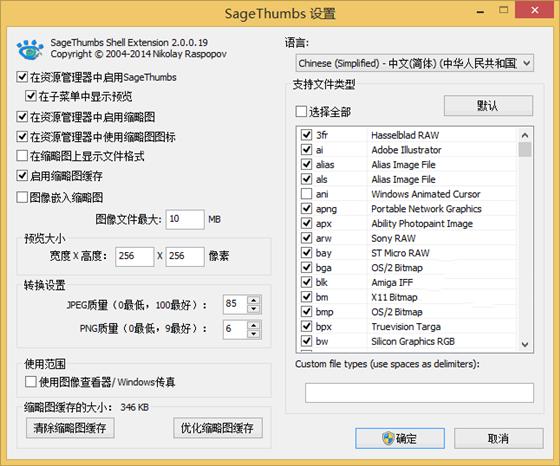560x466 pixels.
Task: Toggle 启用缩略图缓存 checkbox
Action: (22, 176)
